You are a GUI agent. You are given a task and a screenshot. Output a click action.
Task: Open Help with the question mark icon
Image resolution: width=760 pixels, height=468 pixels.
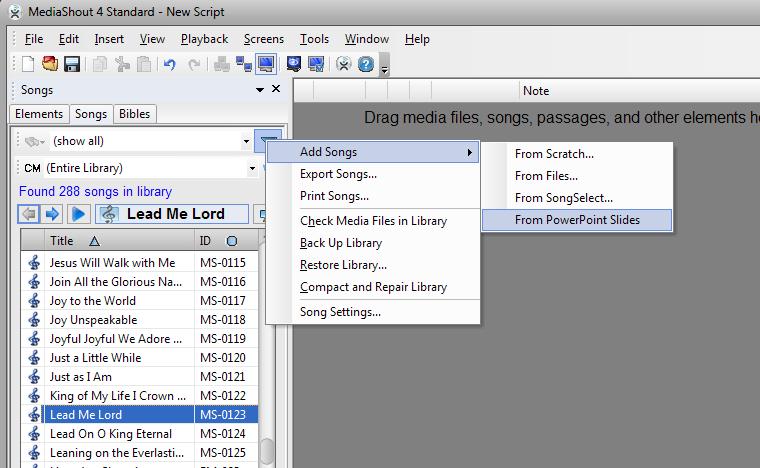pyautogui.click(x=366, y=64)
